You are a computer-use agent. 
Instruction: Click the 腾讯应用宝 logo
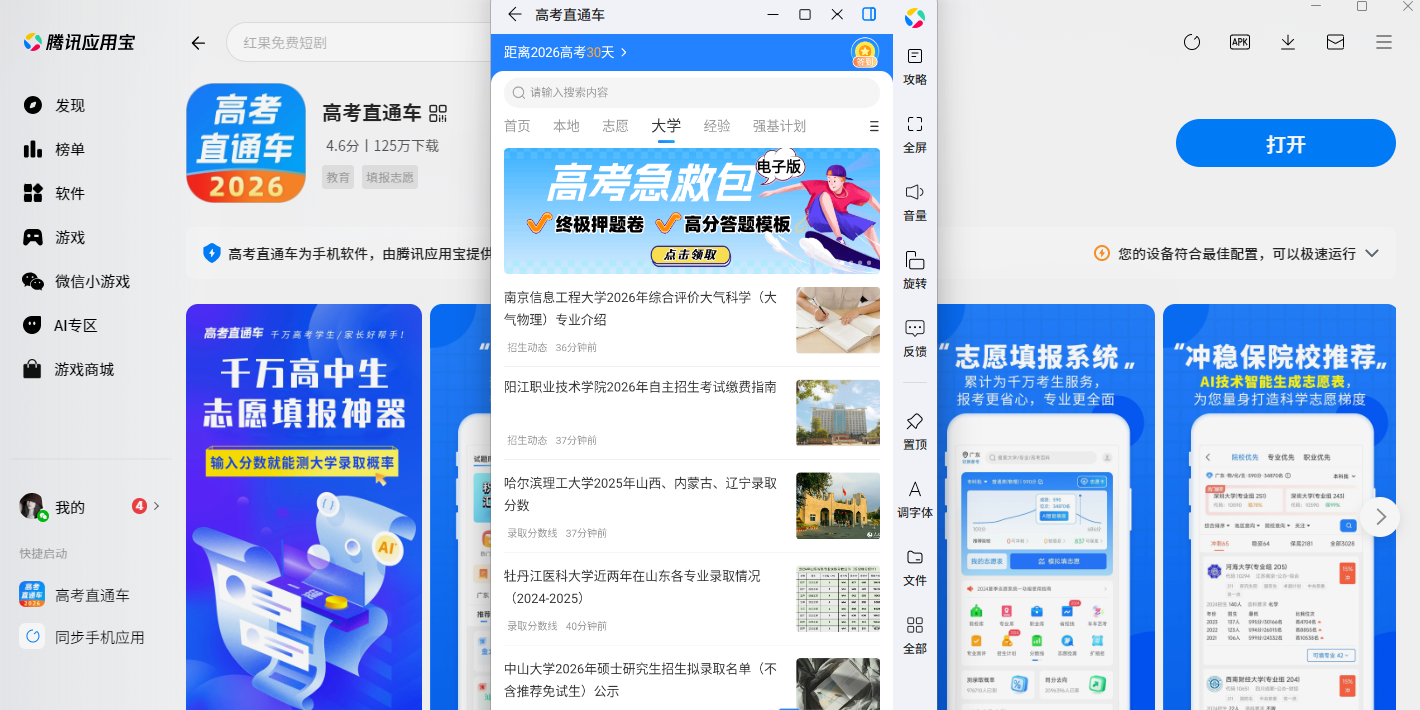(79, 42)
